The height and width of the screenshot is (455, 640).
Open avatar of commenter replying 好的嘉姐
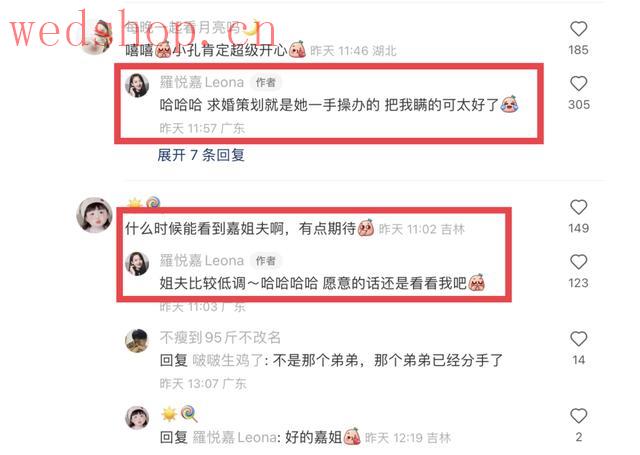click(137, 417)
